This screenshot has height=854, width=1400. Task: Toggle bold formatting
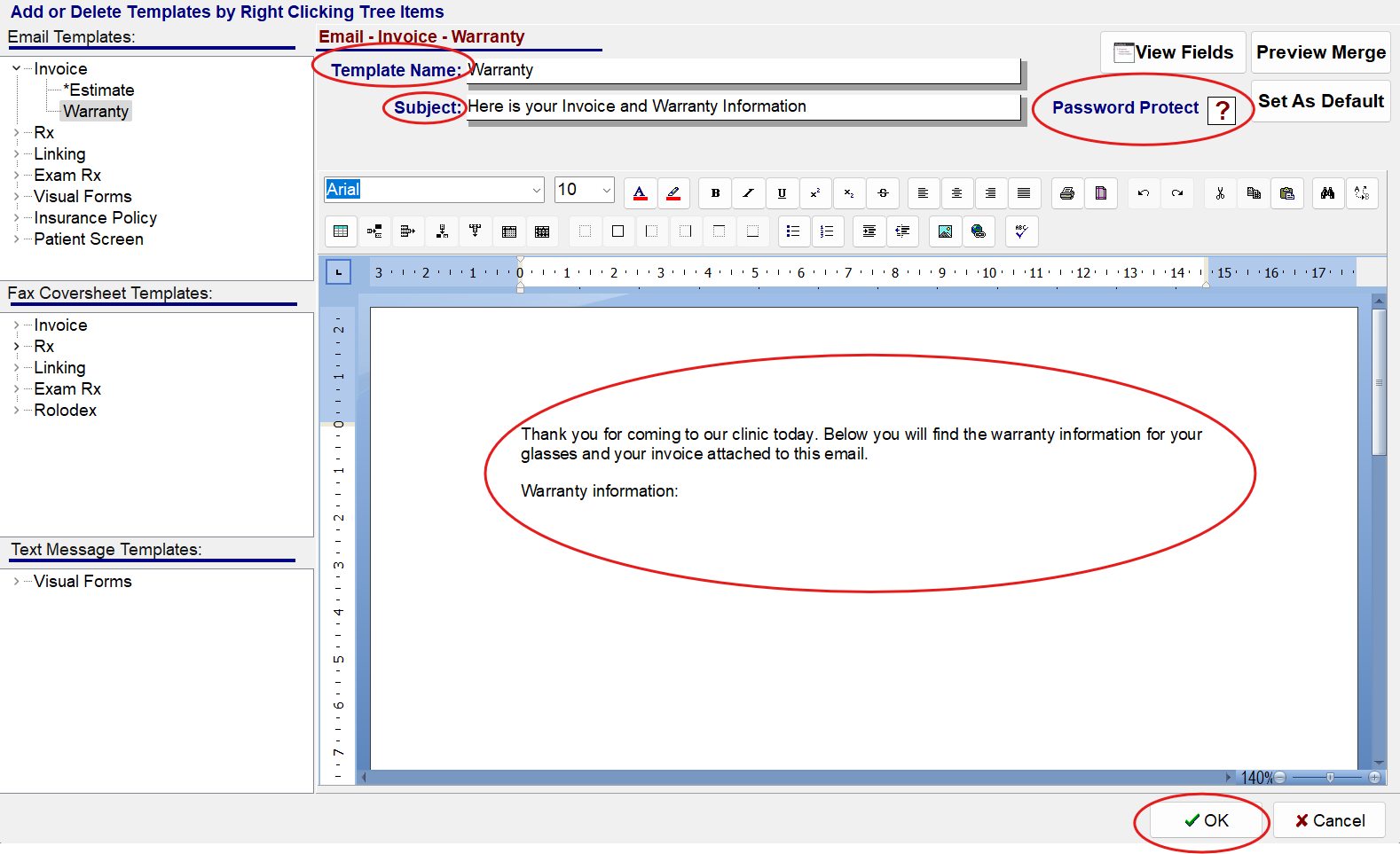[715, 193]
